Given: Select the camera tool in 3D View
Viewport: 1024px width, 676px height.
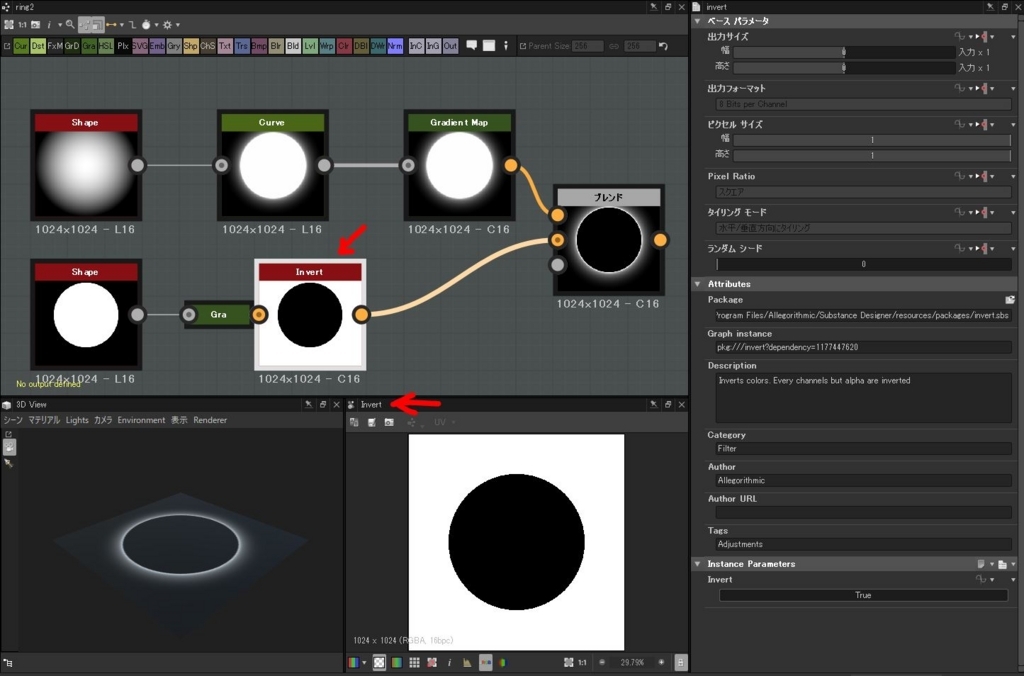Looking at the screenshot, I should 9,447.
